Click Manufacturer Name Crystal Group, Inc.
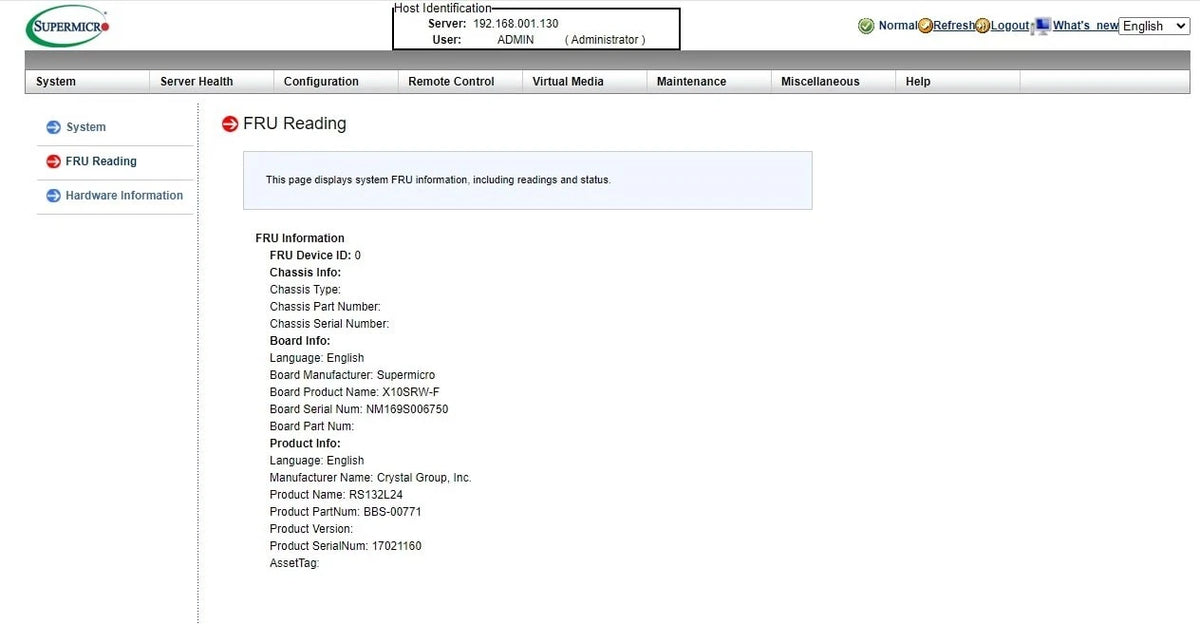 coord(370,478)
